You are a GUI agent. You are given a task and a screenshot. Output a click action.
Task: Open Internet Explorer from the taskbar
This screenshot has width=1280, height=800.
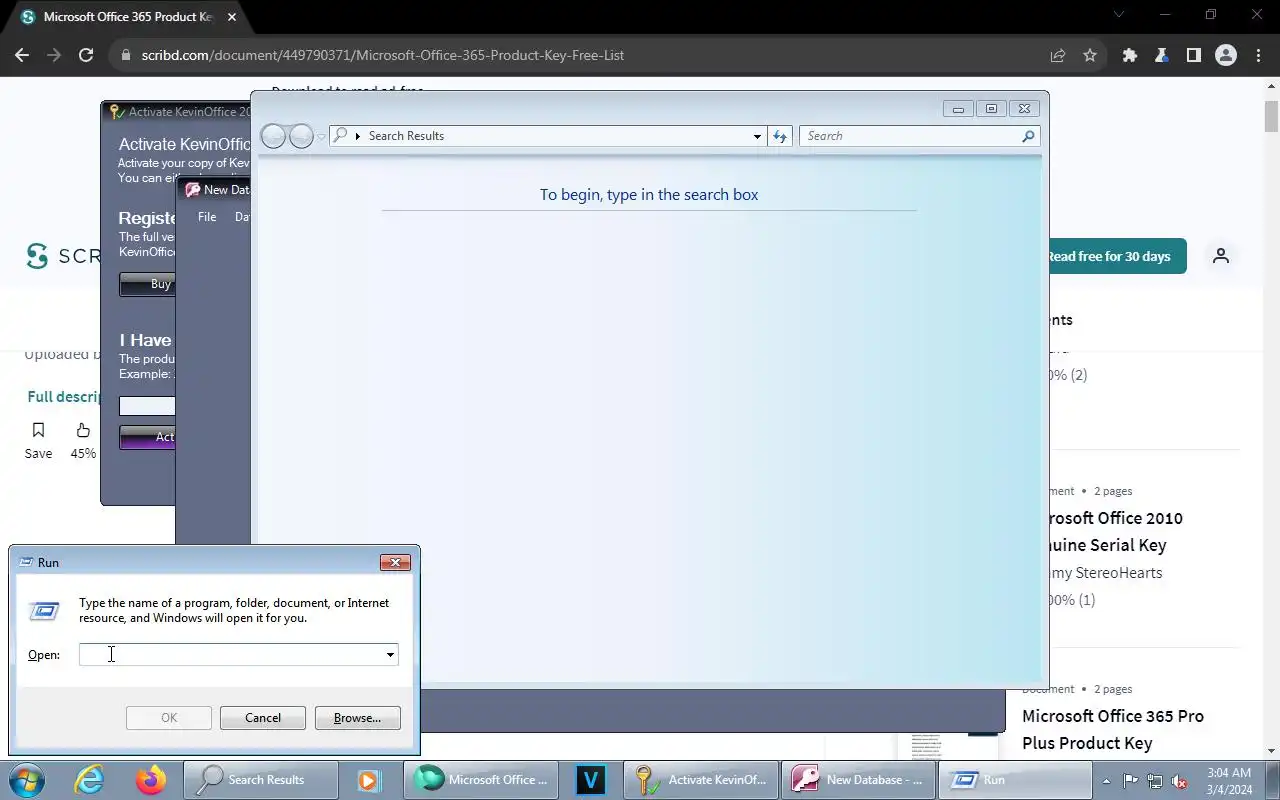pos(90,780)
